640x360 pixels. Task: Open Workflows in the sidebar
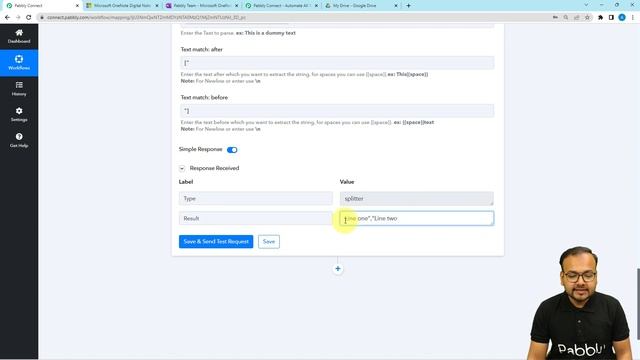[19, 62]
